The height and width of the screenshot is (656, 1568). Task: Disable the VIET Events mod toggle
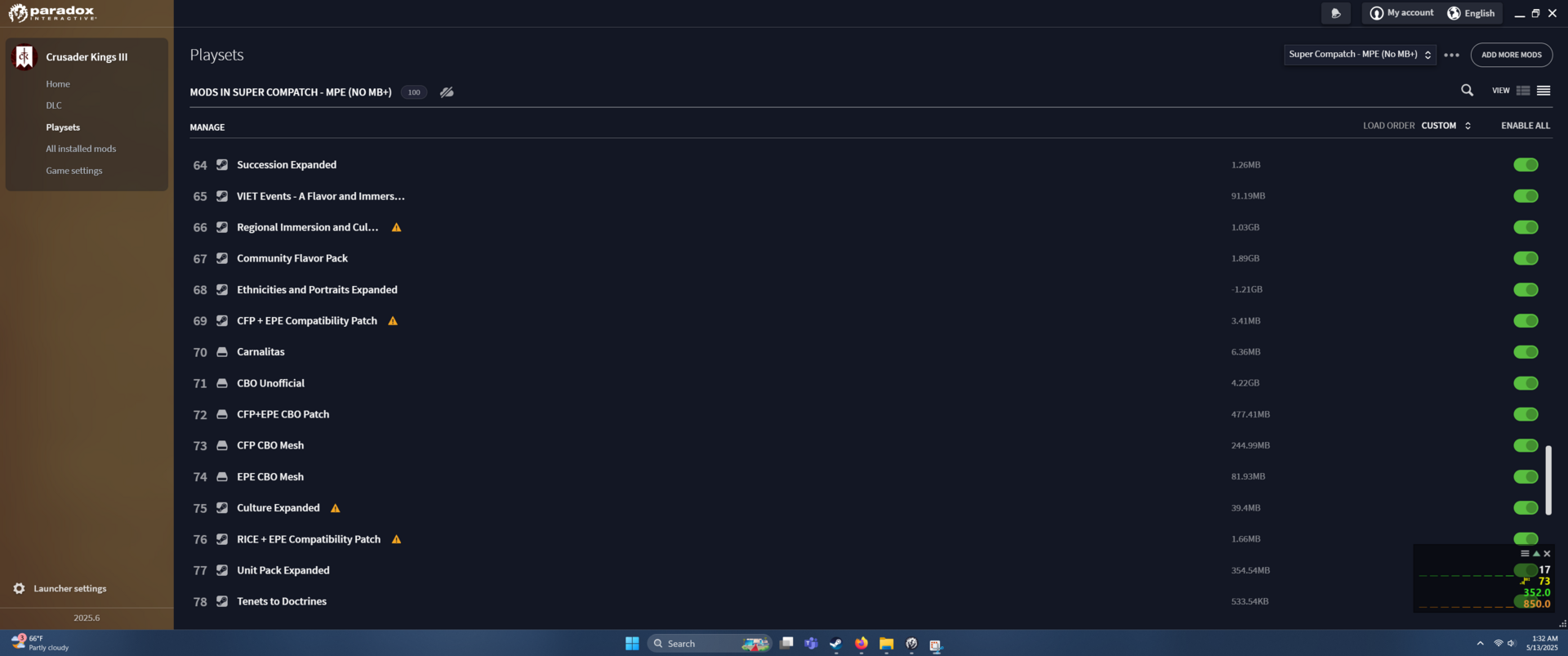coord(1526,196)
